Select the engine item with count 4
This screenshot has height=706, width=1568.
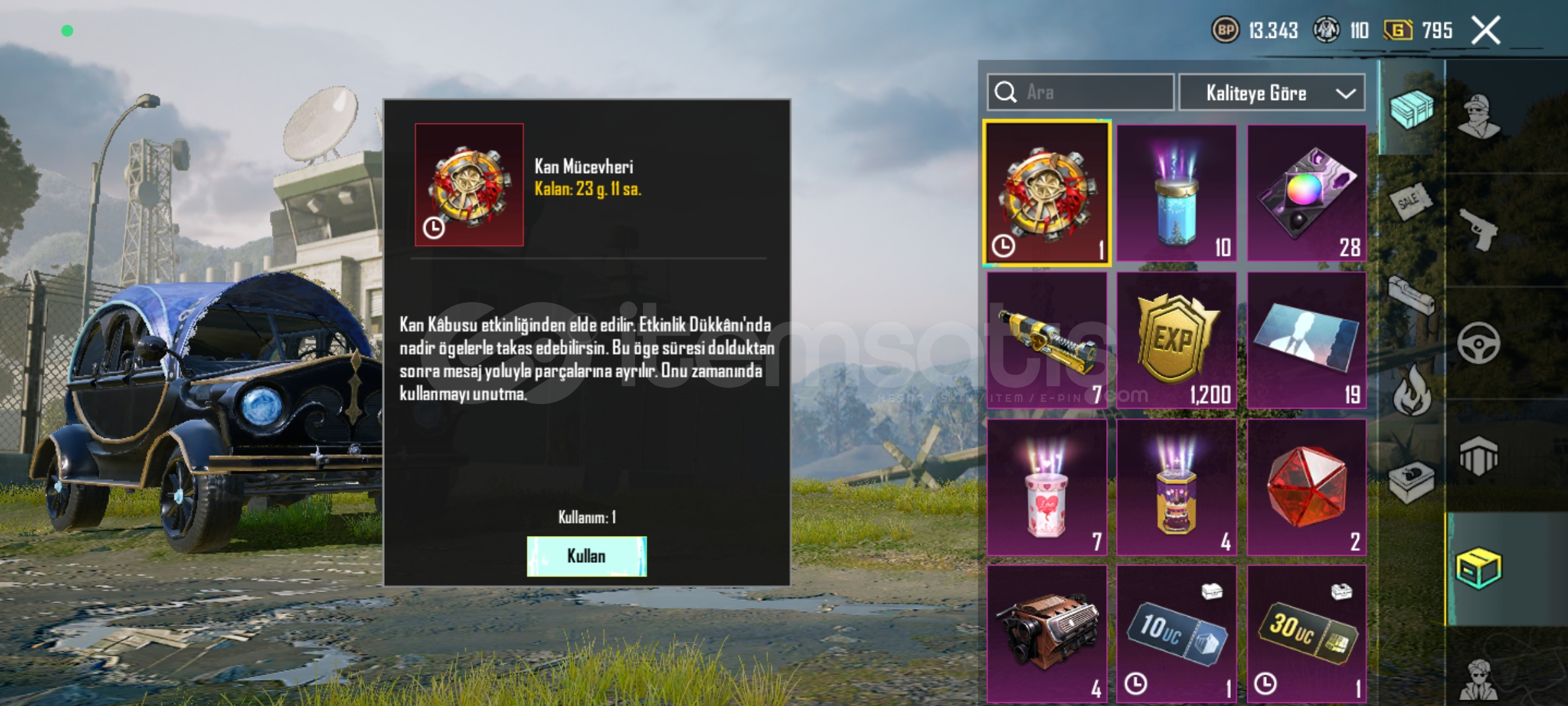pos(1047,634)
